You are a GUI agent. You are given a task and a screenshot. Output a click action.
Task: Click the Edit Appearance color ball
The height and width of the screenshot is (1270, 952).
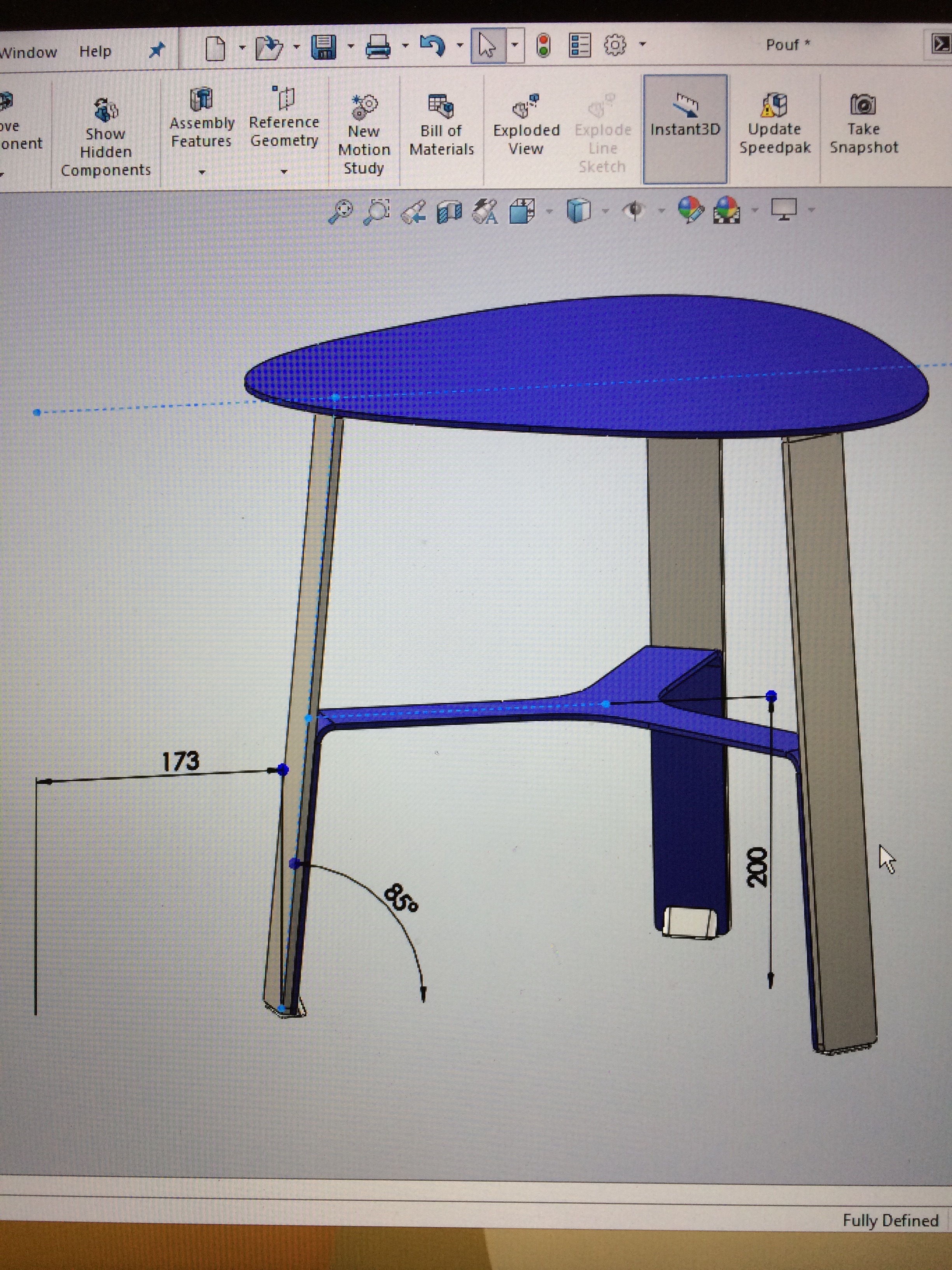(x=690, y=210)
